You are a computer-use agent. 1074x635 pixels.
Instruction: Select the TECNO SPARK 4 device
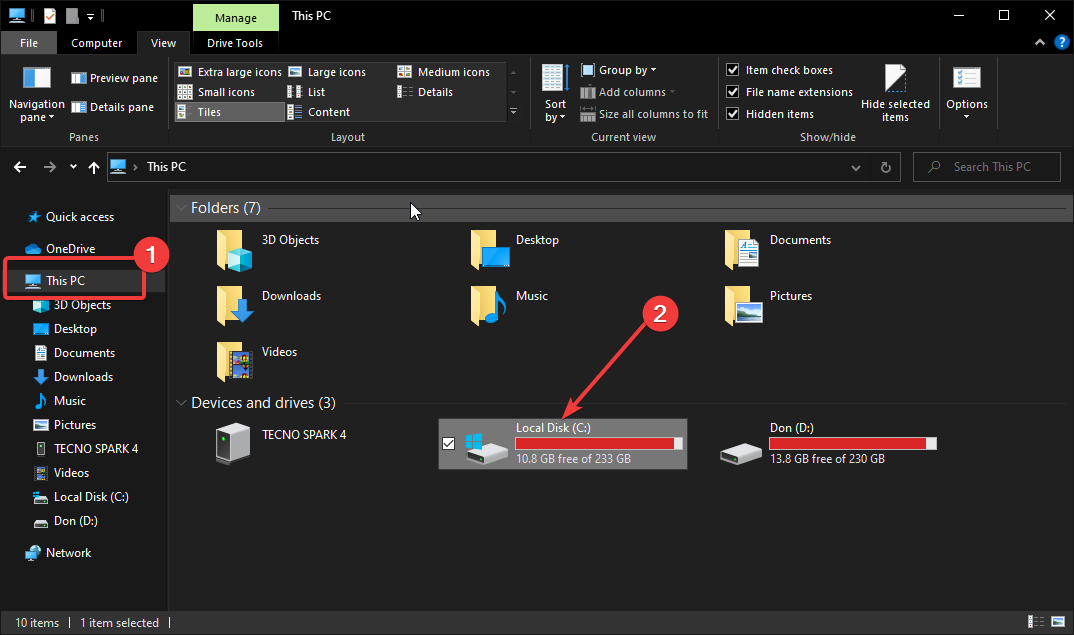point(281,443)
